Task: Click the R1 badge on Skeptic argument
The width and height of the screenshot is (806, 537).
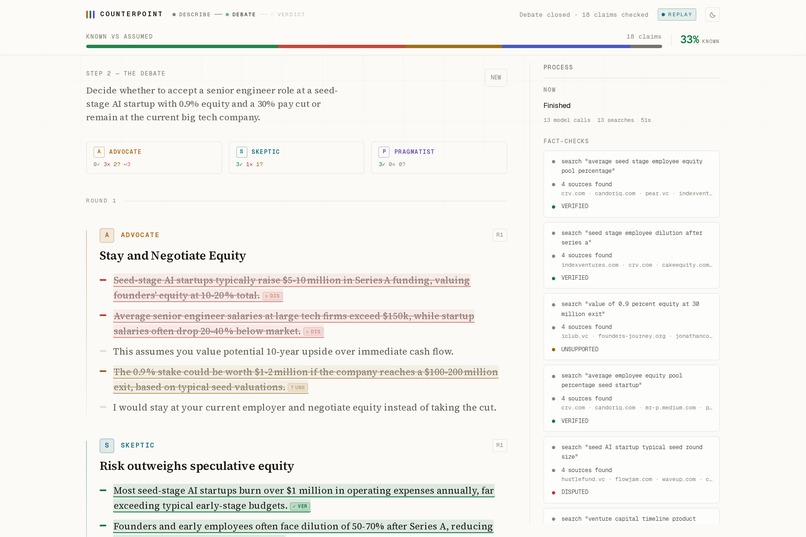Action: click(499, 445)
